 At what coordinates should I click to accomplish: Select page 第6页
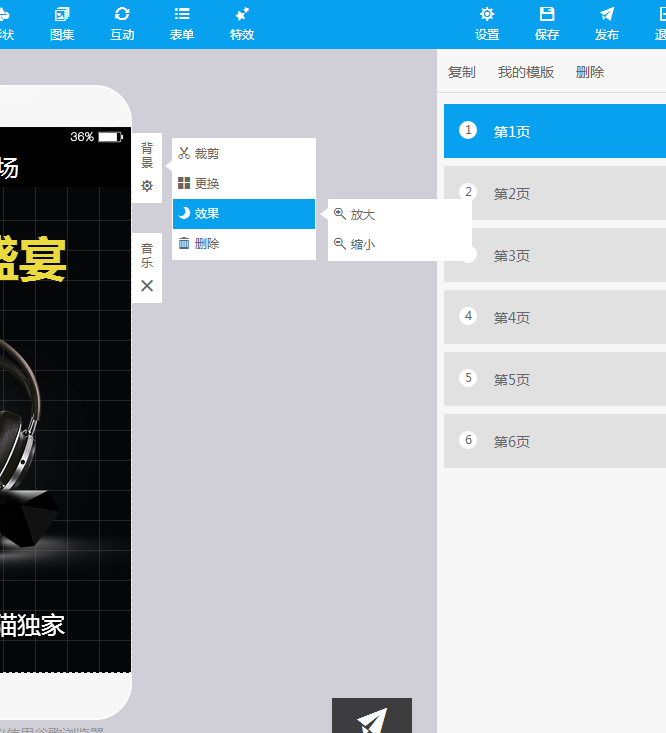point(555,441)
